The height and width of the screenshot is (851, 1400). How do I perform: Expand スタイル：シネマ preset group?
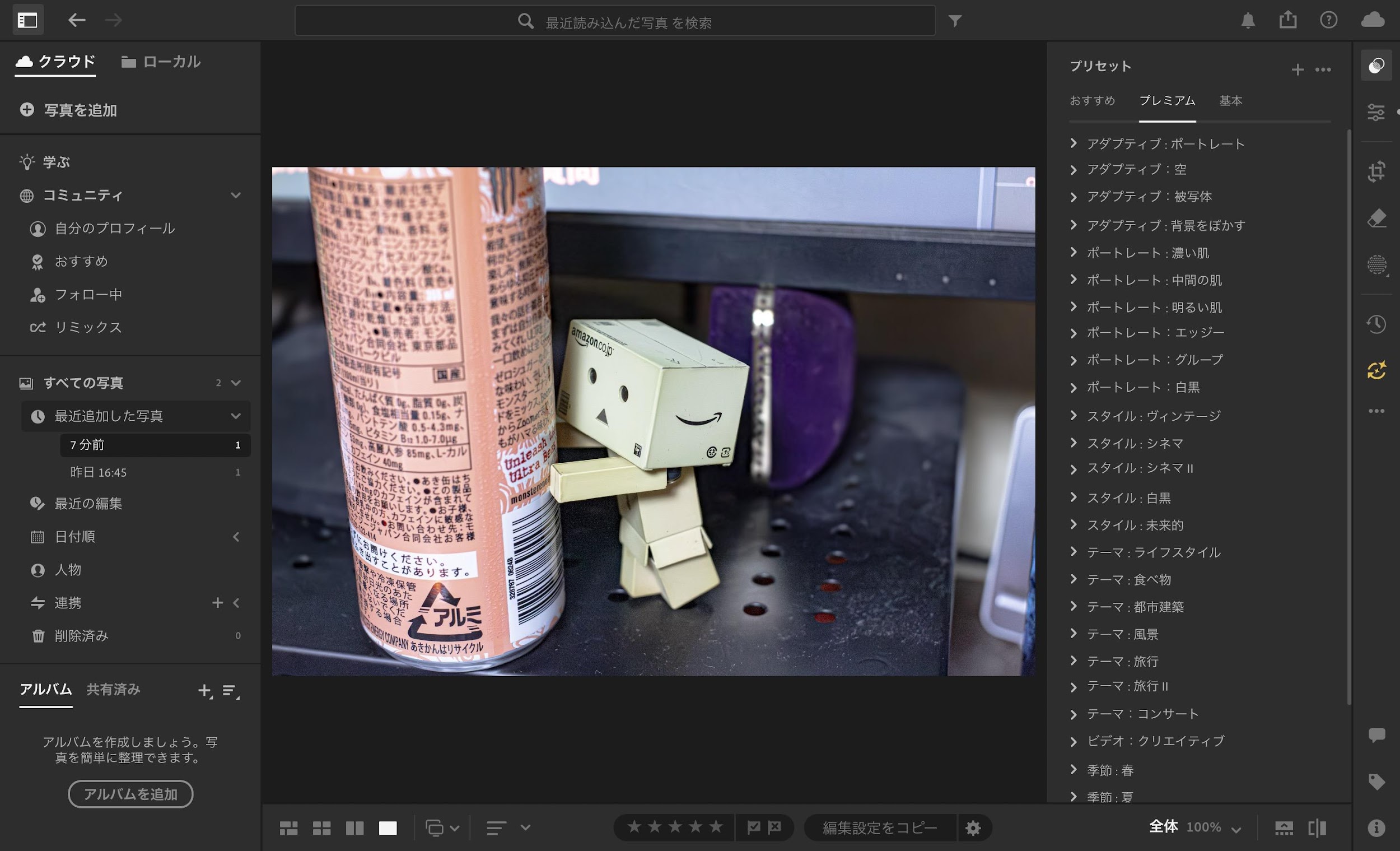click(x=1074, y=442)
